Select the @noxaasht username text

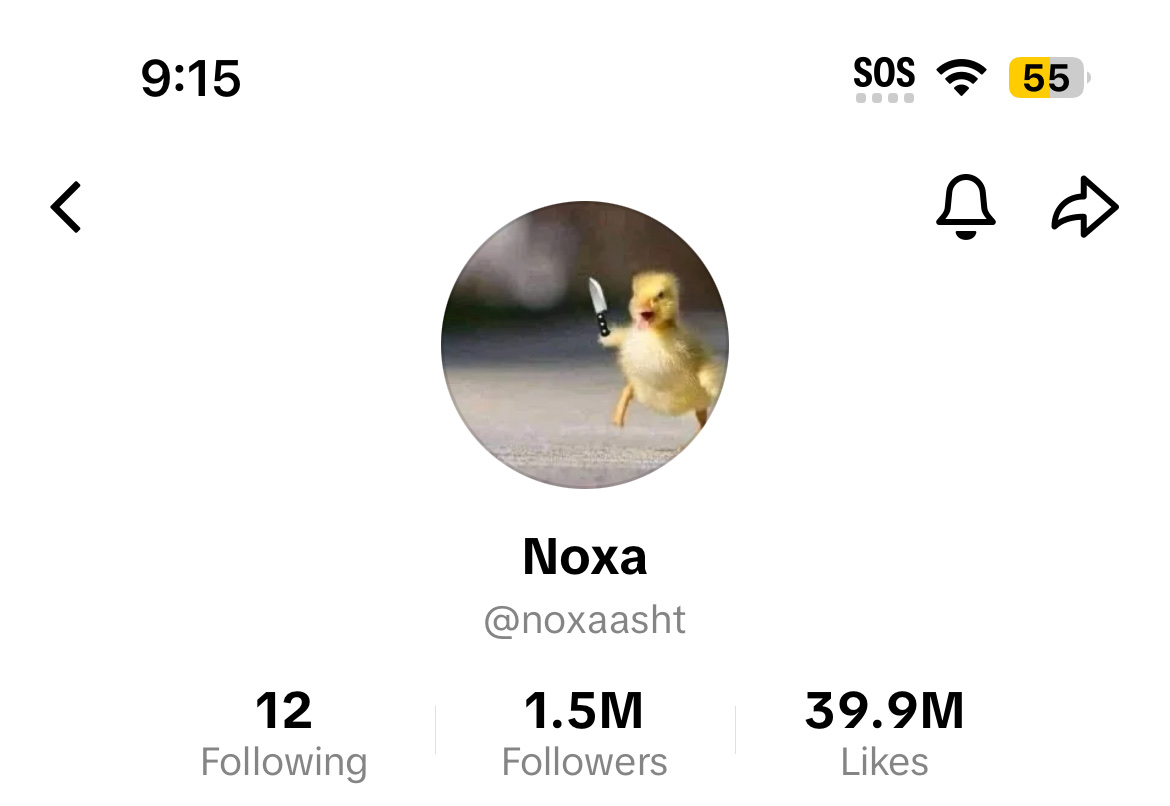point(585,620)
